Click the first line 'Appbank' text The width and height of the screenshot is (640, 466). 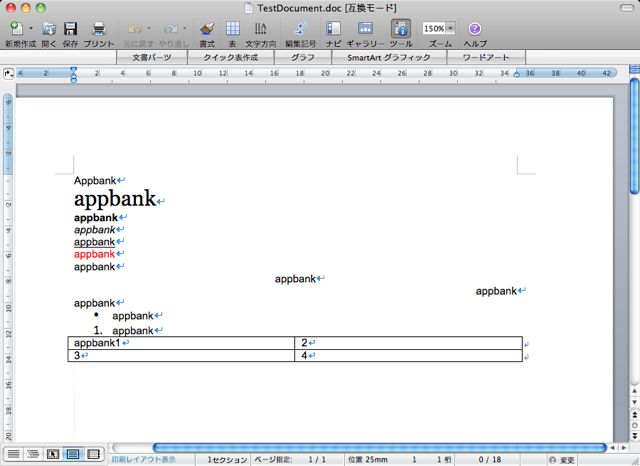tap(95, 180)
